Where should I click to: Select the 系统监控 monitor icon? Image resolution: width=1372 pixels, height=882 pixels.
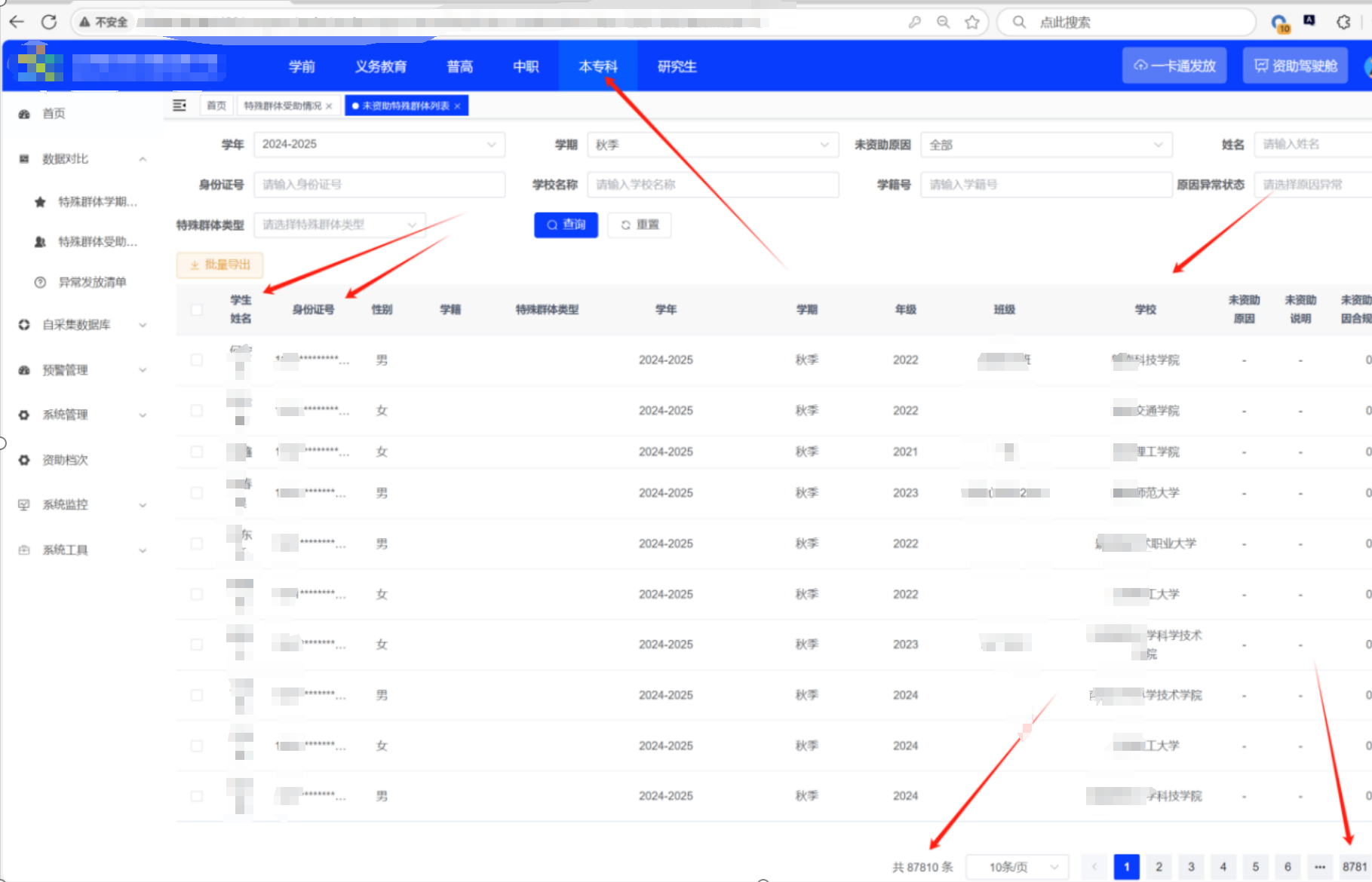click(x=24, y=504)
